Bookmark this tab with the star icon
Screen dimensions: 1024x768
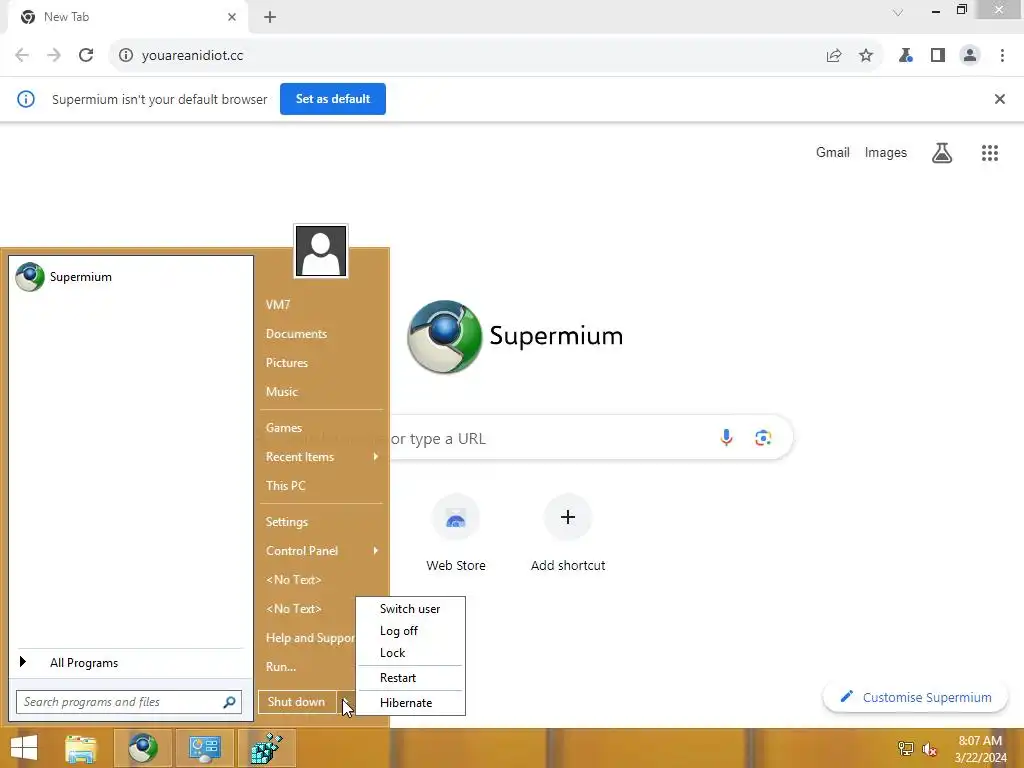[866, 56]
